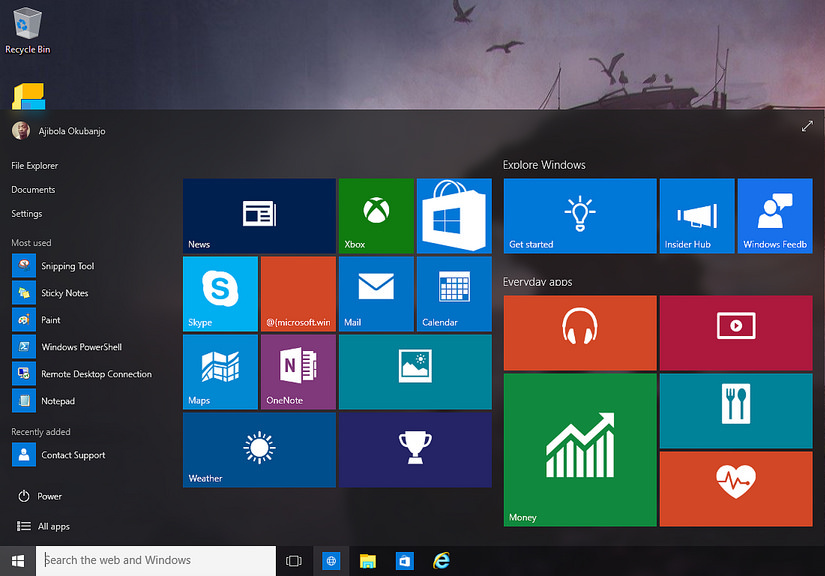
Task: Open the Skype tile
Action: [220, 293]
